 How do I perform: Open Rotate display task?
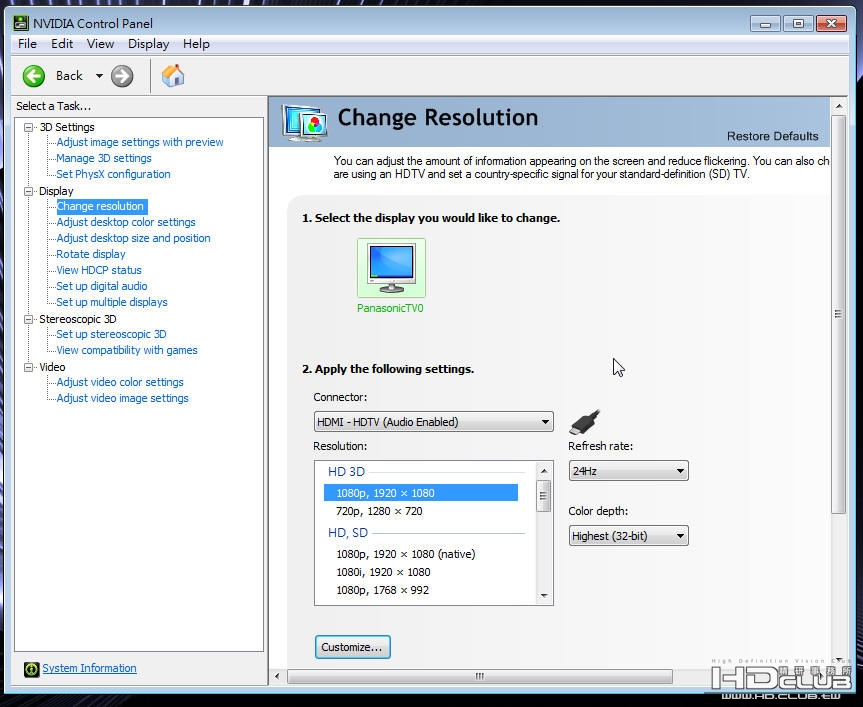pos(91,254)
